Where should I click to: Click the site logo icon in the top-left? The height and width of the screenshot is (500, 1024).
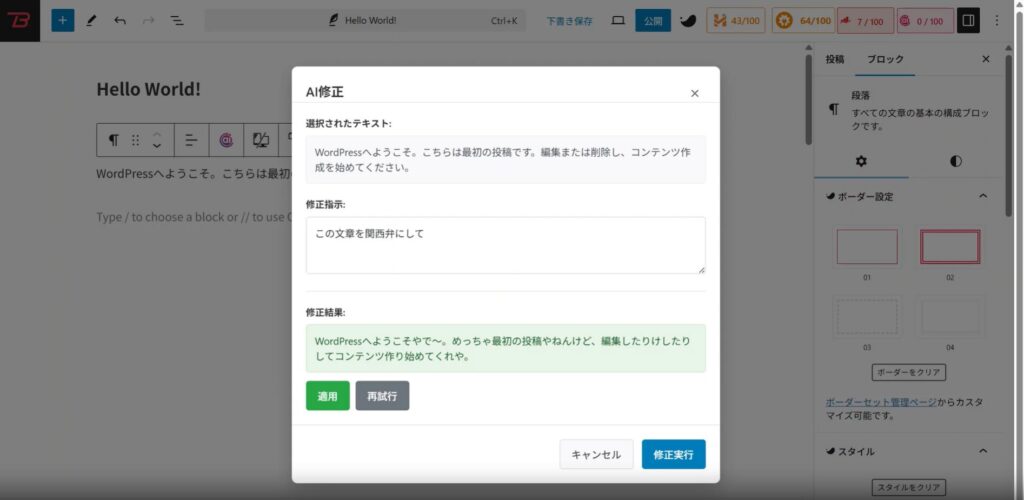(x=20, y=20)
